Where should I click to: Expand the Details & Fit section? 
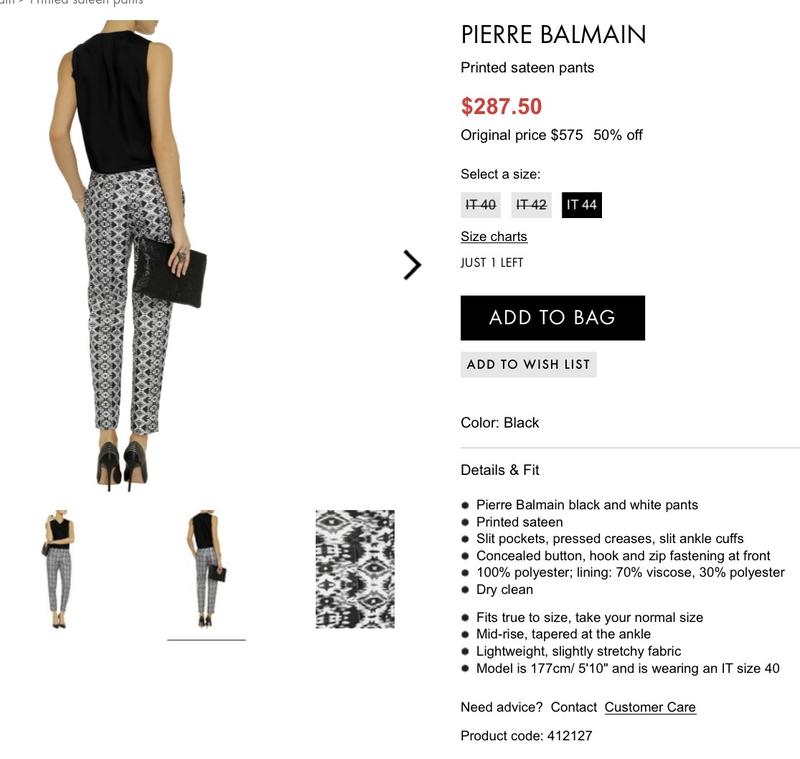[x=500, y=470]
